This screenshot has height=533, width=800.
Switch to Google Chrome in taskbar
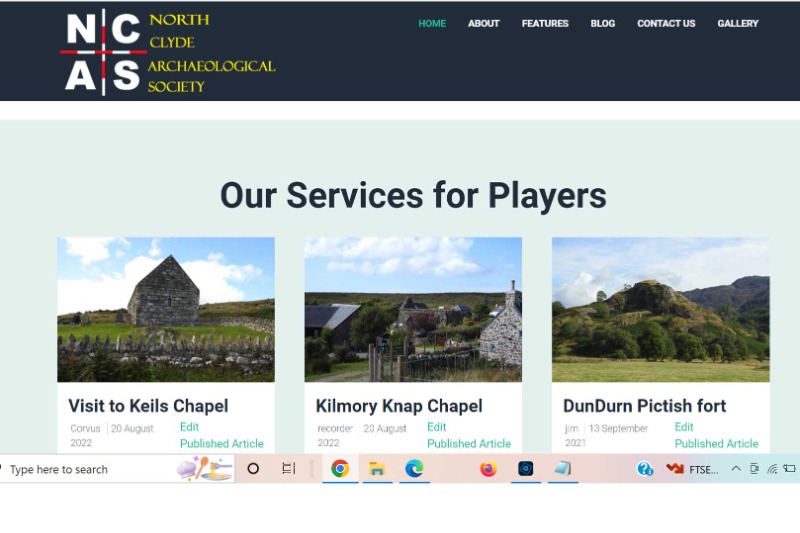coord(340,468)
